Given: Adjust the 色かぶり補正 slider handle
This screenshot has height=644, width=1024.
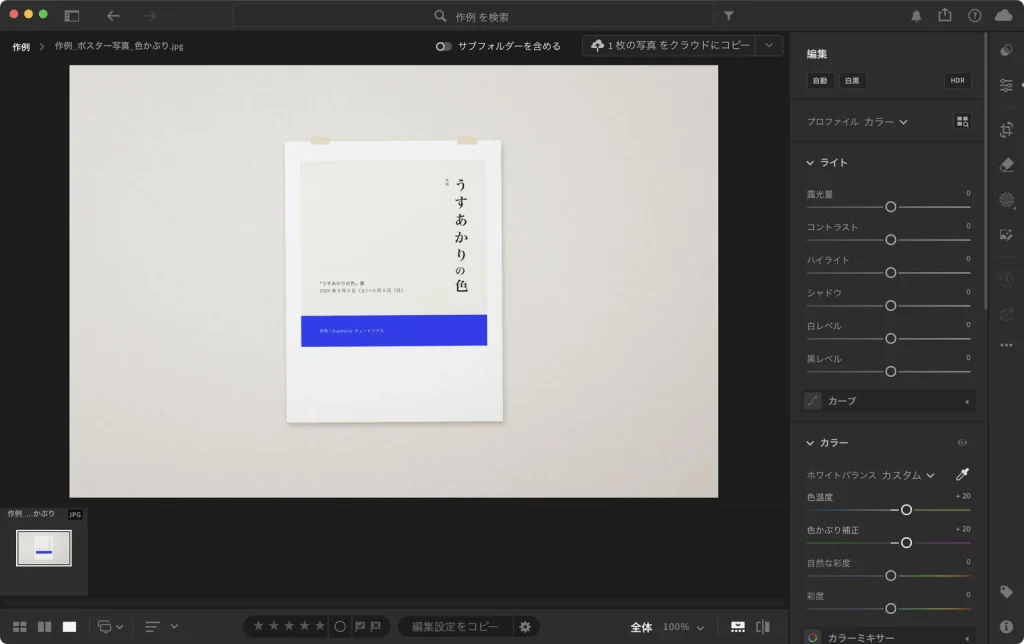Looking at the screenshot, I should (906, 543).
